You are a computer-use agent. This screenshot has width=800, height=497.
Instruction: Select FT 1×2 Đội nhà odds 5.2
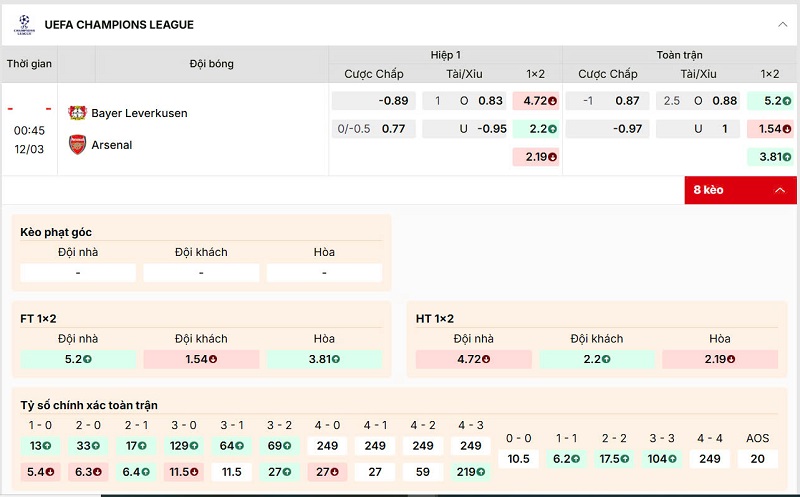(78, 359)
